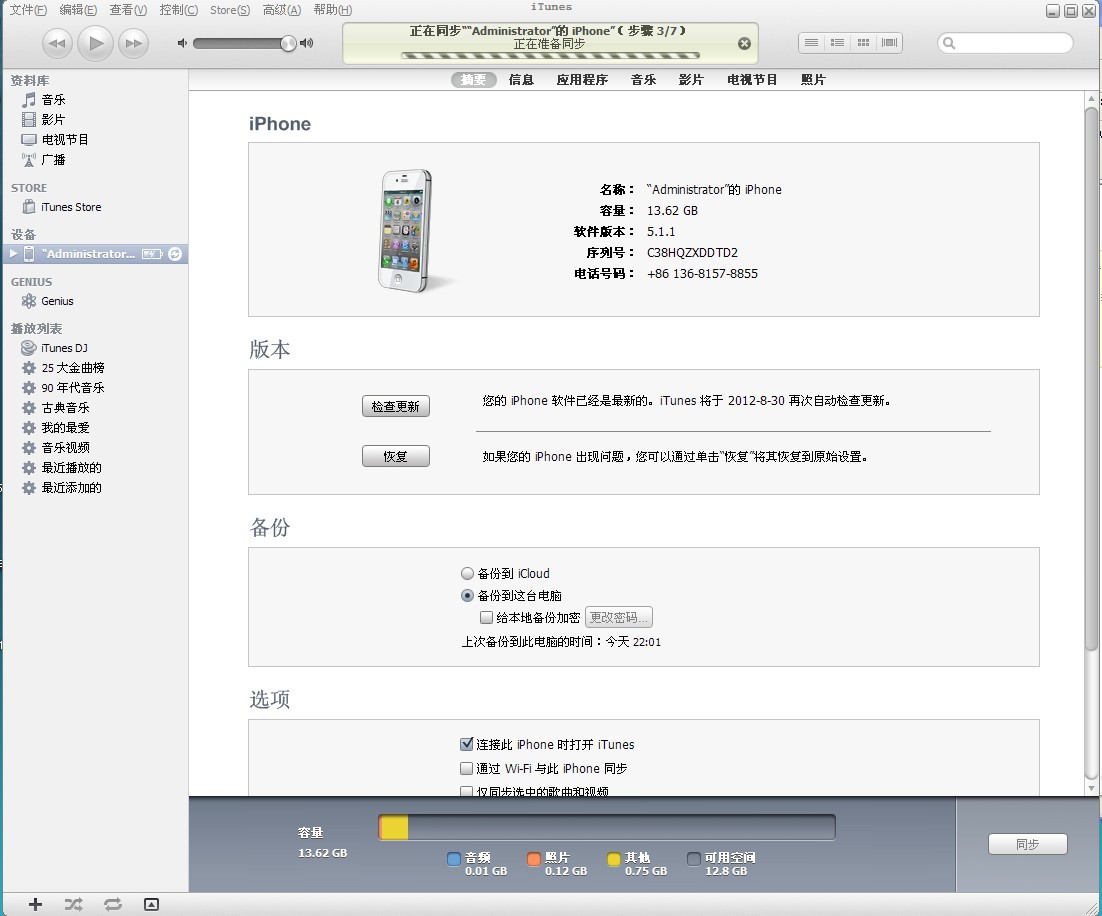
Task: Click the 同步 button
Action: 1028,844
